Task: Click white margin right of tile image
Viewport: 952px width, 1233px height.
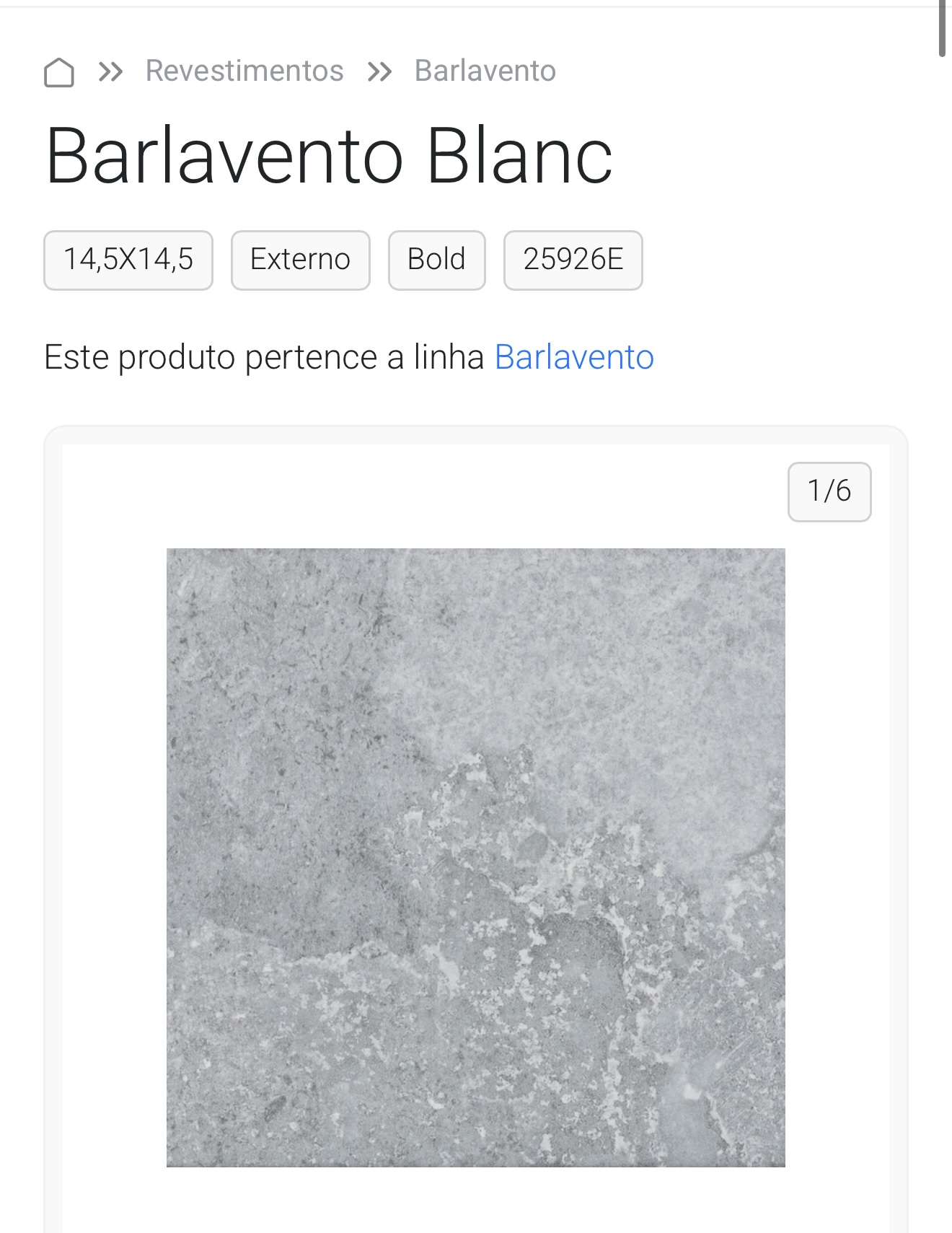Action: coord(837,857)
